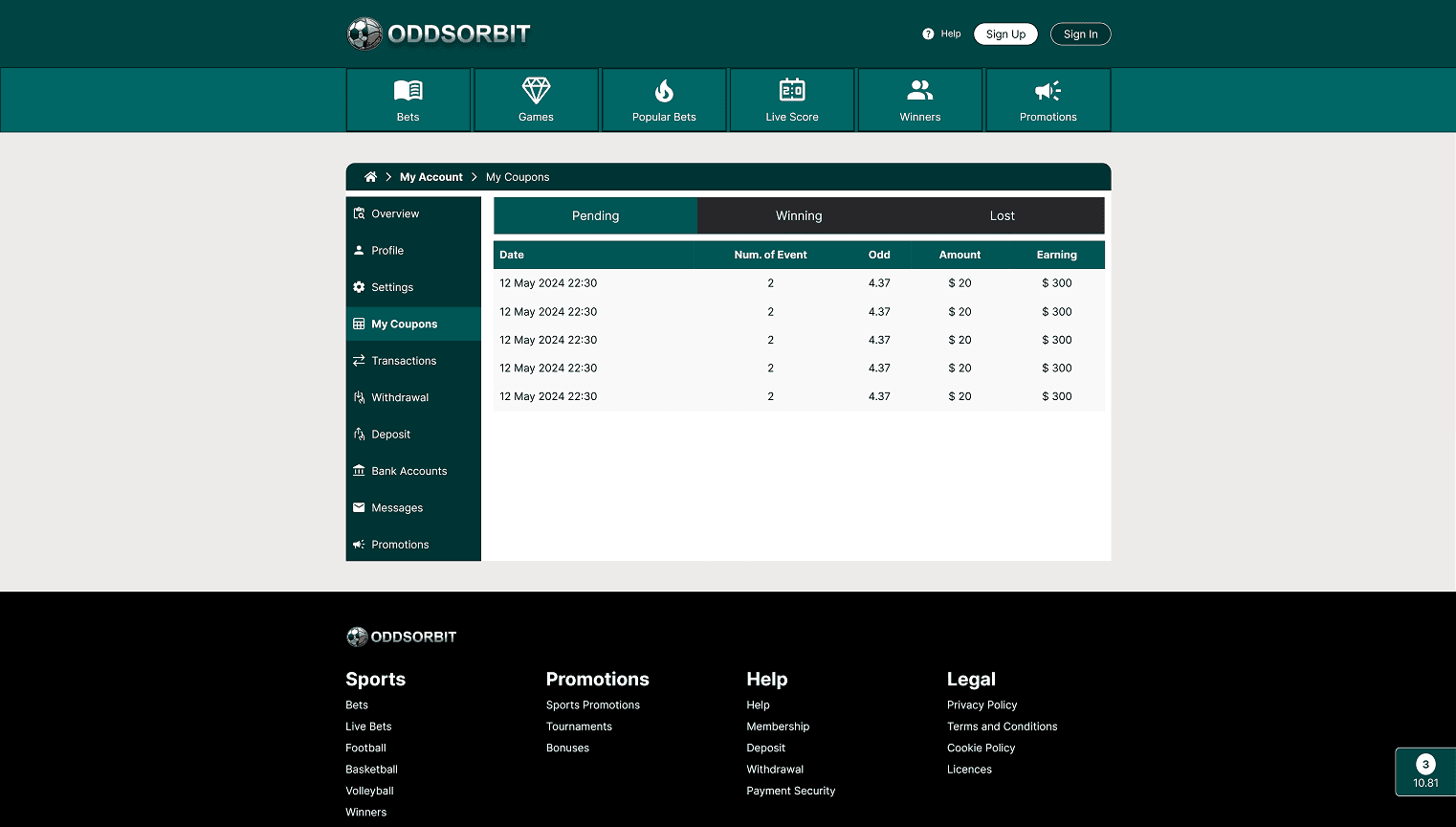The height and width of the screenshot is (827, 1456).
Task: Open footer Bets link under Sports
Action: coord(357,705)
